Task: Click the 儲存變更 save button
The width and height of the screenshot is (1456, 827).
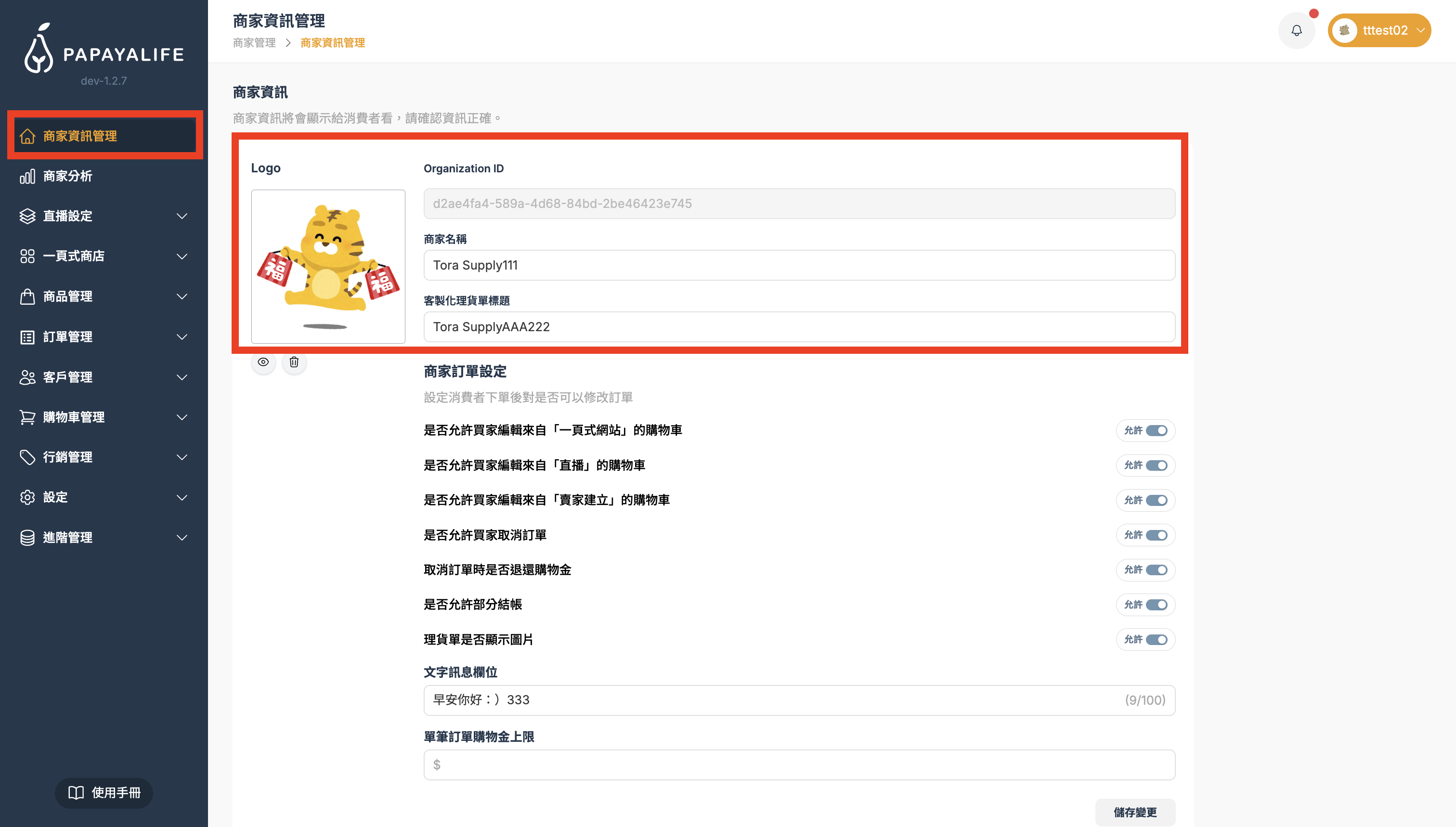Action: click(1136, 812)
